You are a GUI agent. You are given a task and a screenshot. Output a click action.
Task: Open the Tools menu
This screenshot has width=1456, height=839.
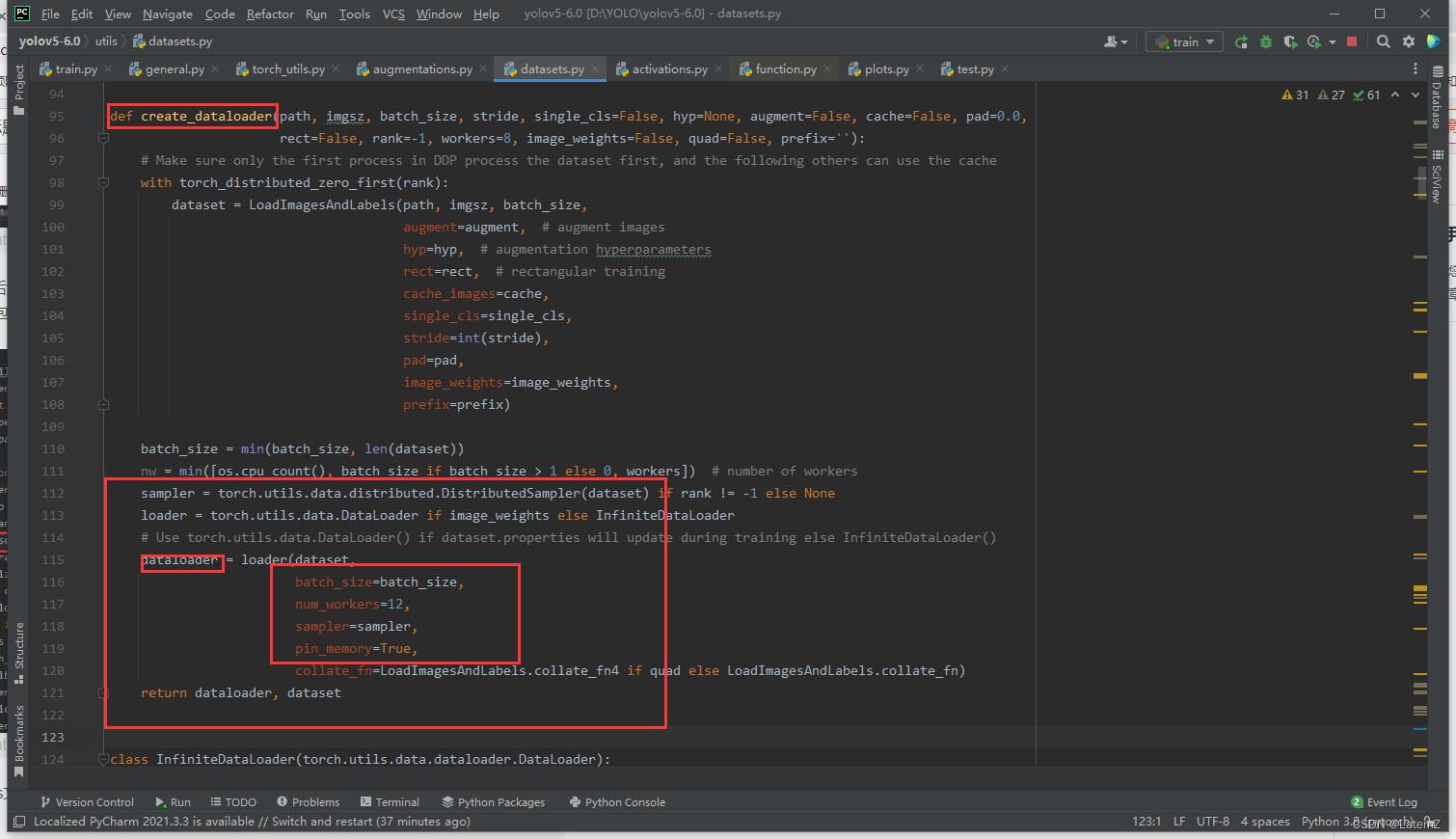click(354, 14)
